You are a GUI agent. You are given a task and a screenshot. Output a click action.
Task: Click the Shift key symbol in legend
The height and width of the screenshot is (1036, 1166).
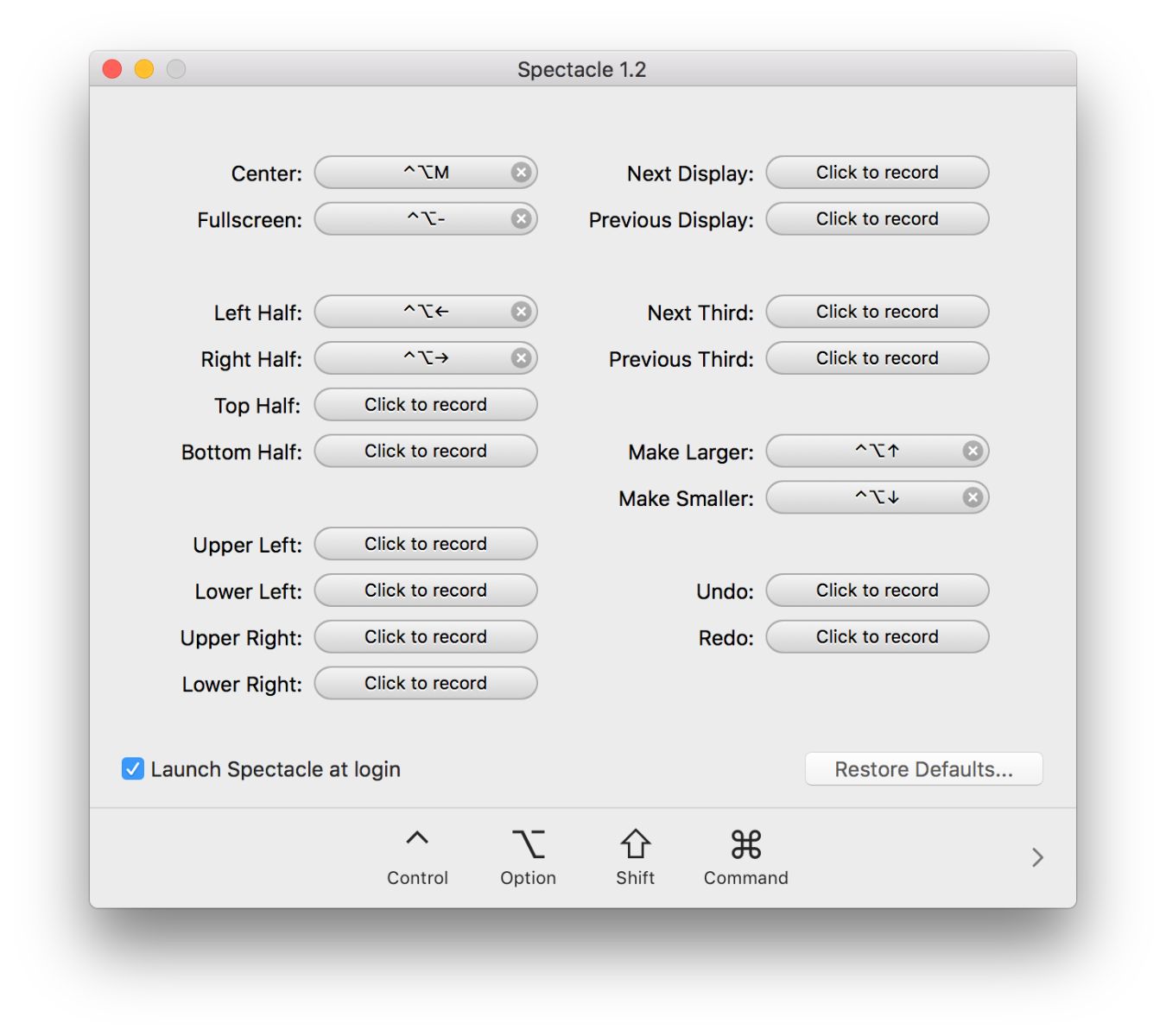(635, 844)
